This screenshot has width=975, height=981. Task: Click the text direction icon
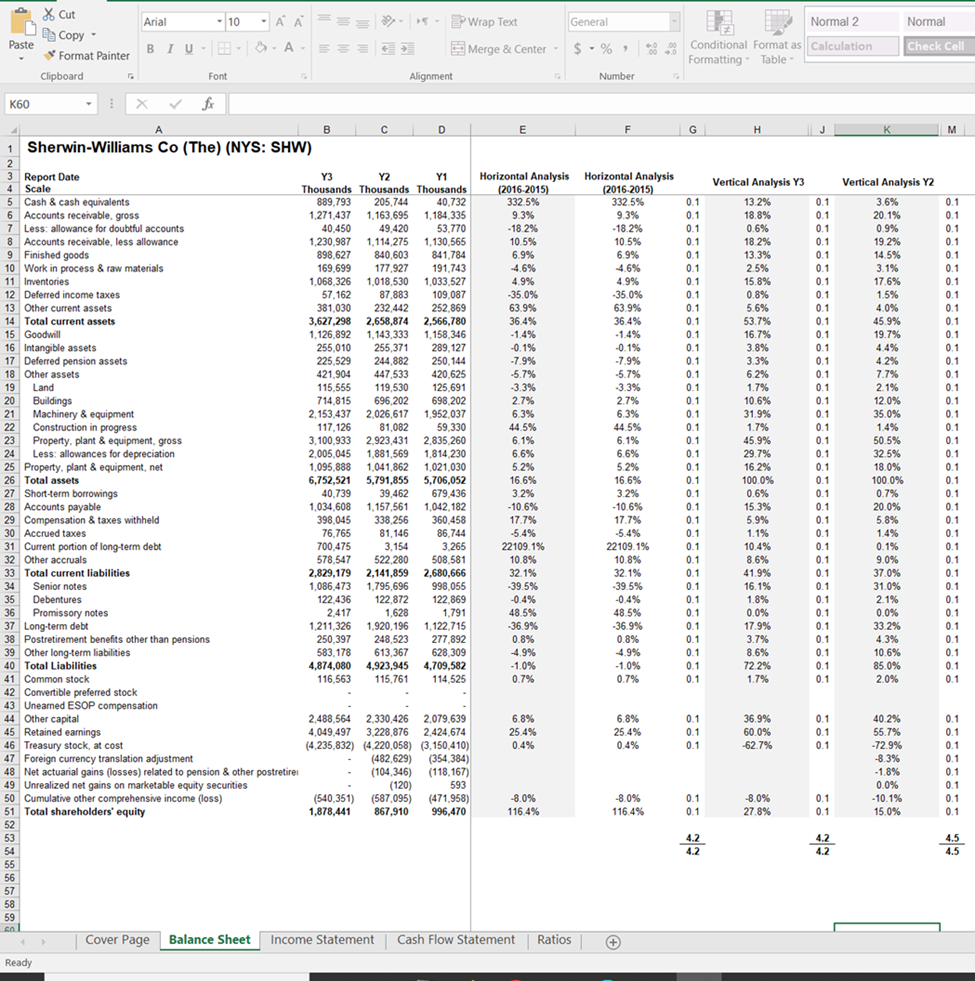click(x=422, y=21)
